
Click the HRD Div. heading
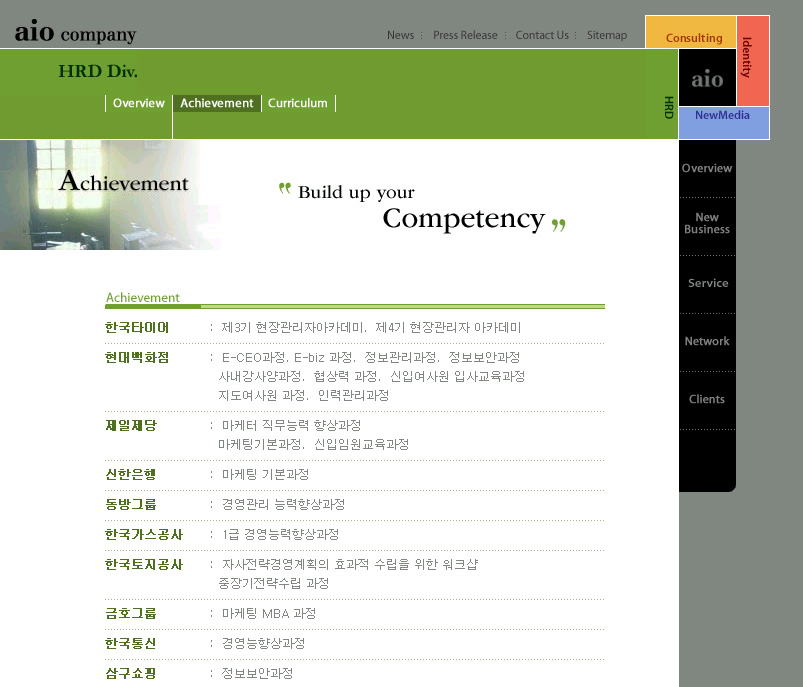[98, 71]
